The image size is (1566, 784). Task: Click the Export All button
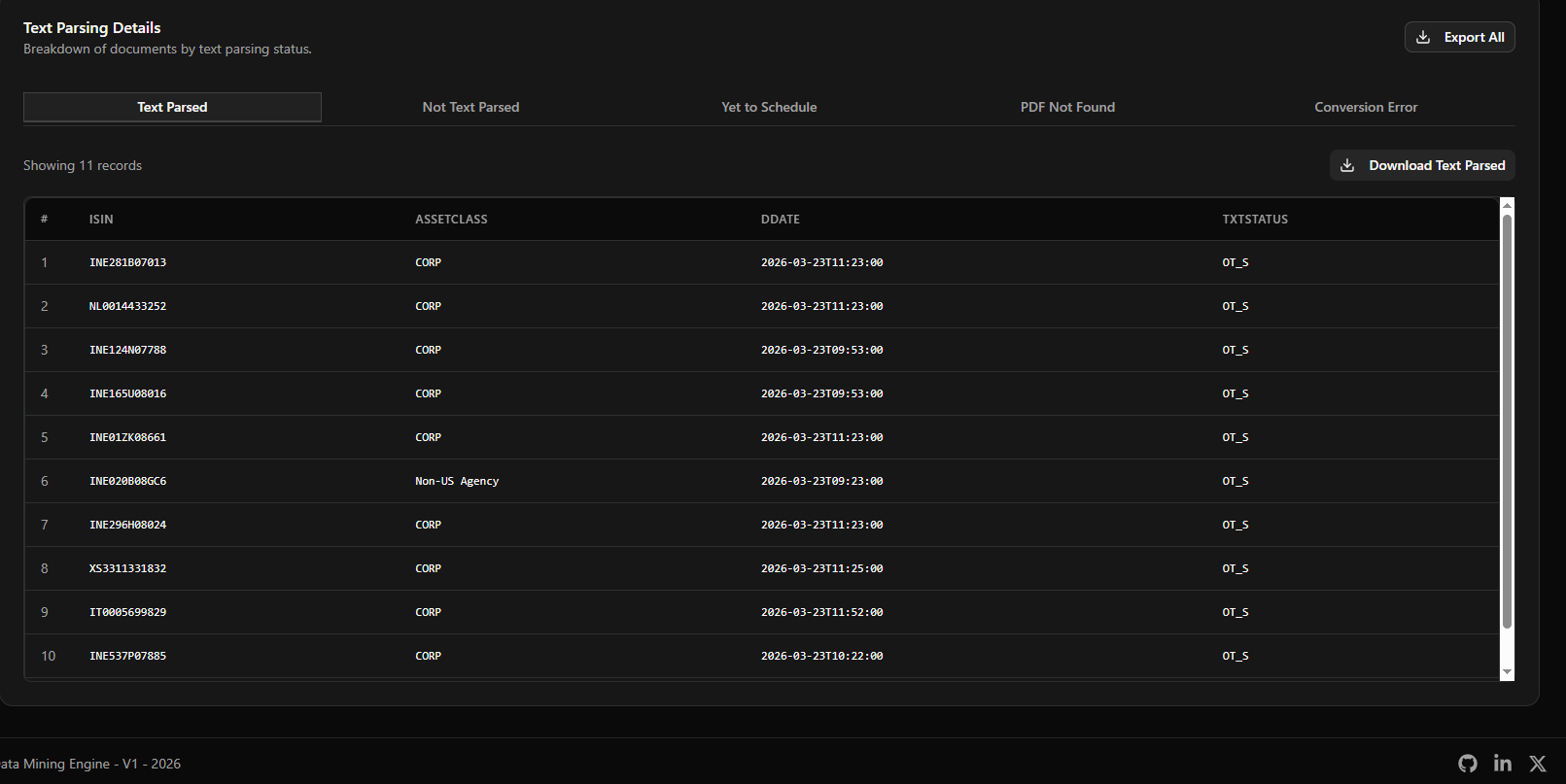point(1460,37)
